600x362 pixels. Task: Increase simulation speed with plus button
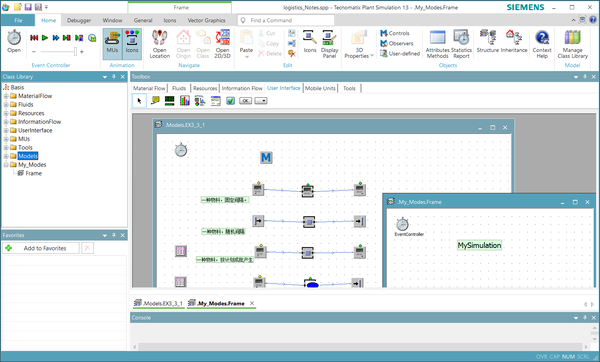82,51
